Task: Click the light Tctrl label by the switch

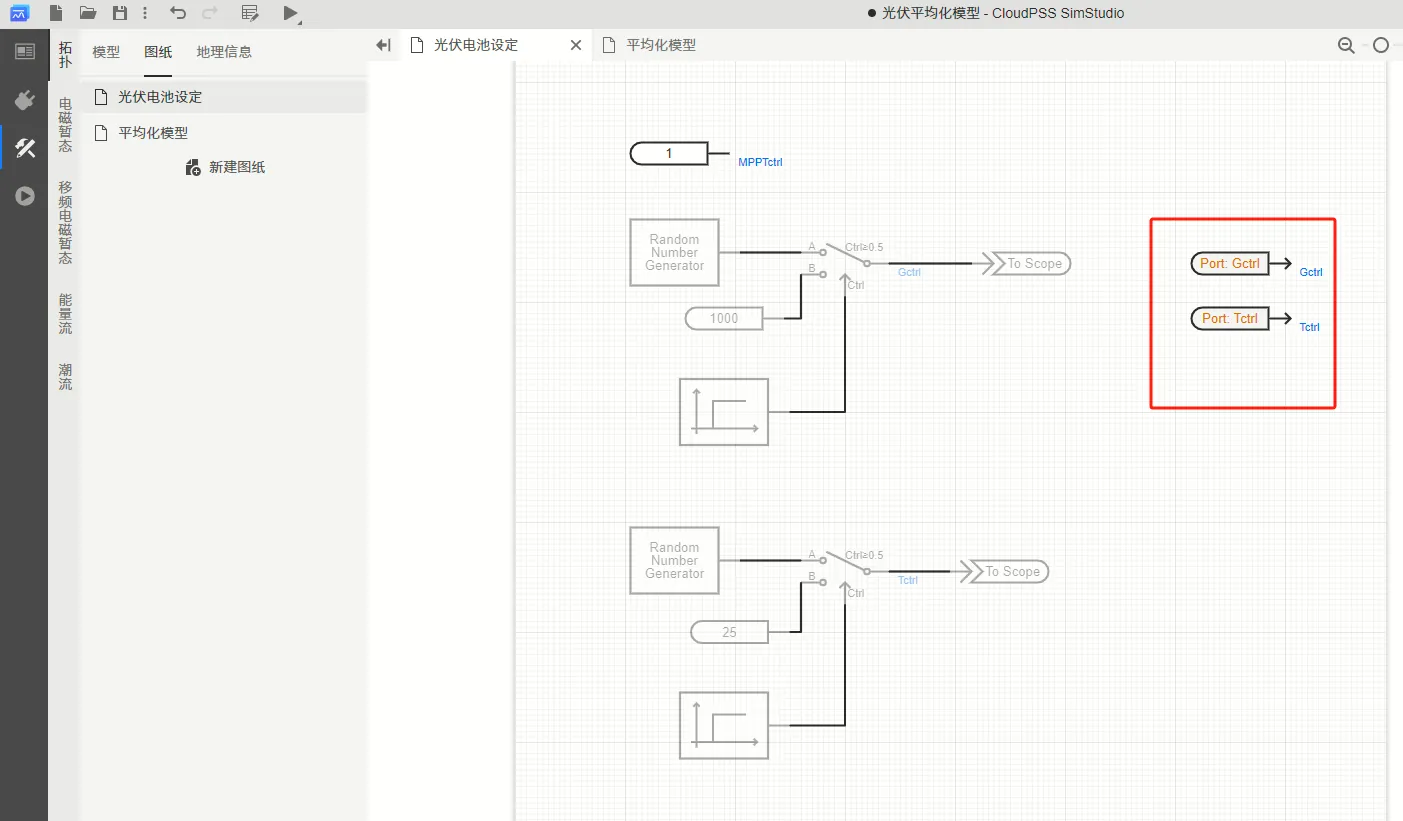Action: pyautogui.click(x=907, y=580)
